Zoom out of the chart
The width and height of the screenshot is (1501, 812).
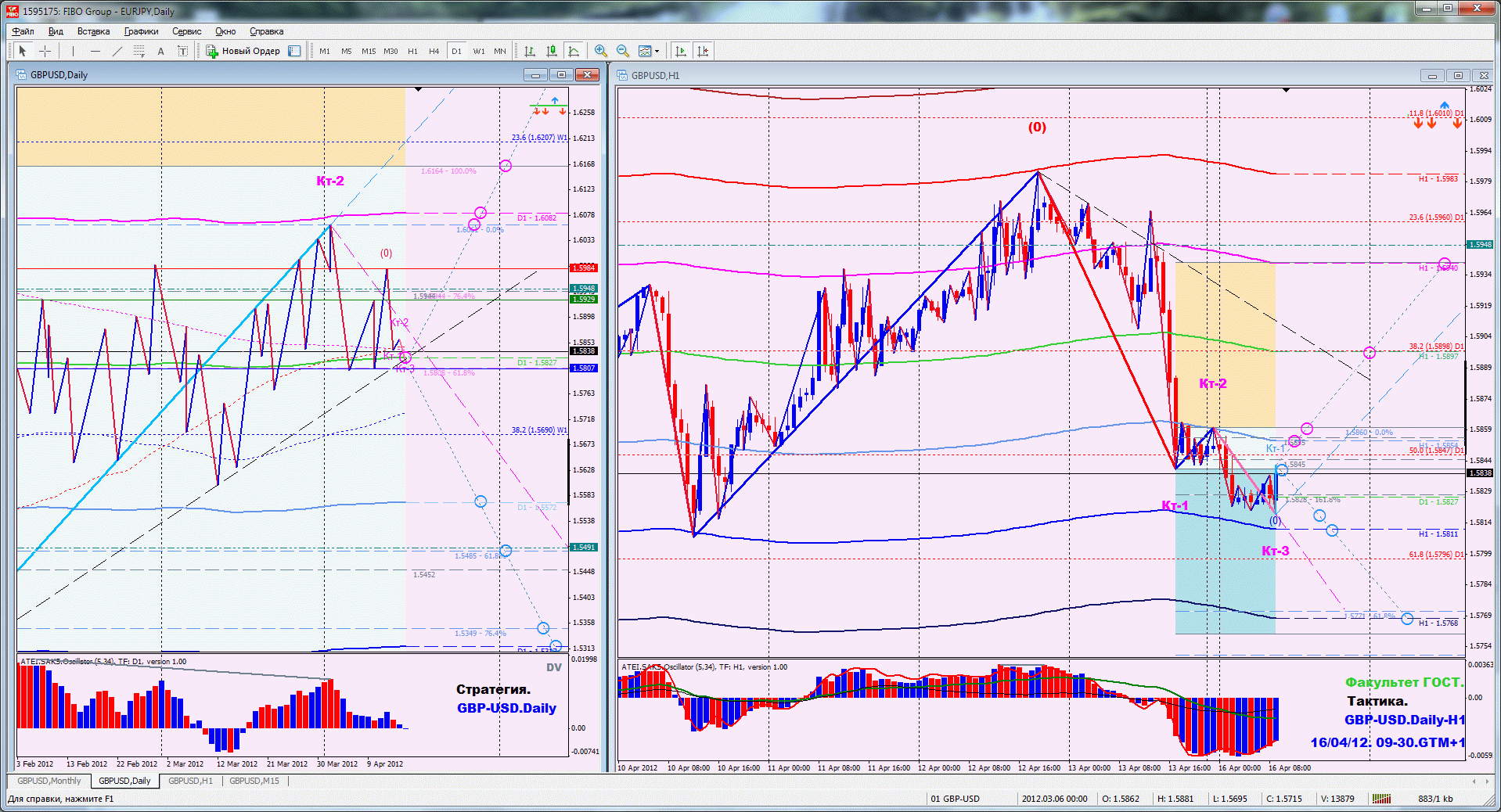623,51
